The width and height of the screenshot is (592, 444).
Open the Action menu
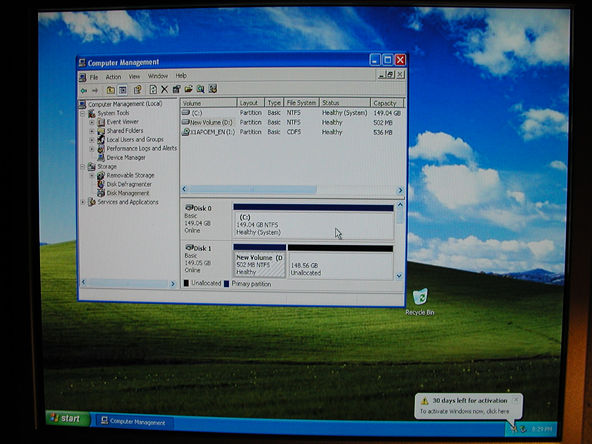[113, 77]
